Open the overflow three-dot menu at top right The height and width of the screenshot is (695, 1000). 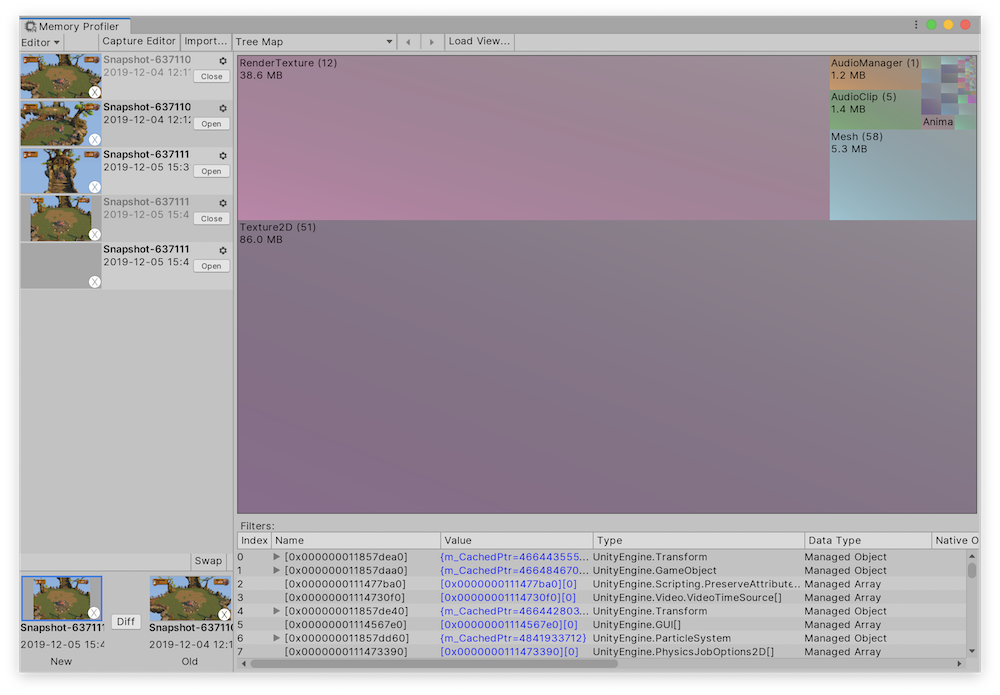tap(917, 25)
